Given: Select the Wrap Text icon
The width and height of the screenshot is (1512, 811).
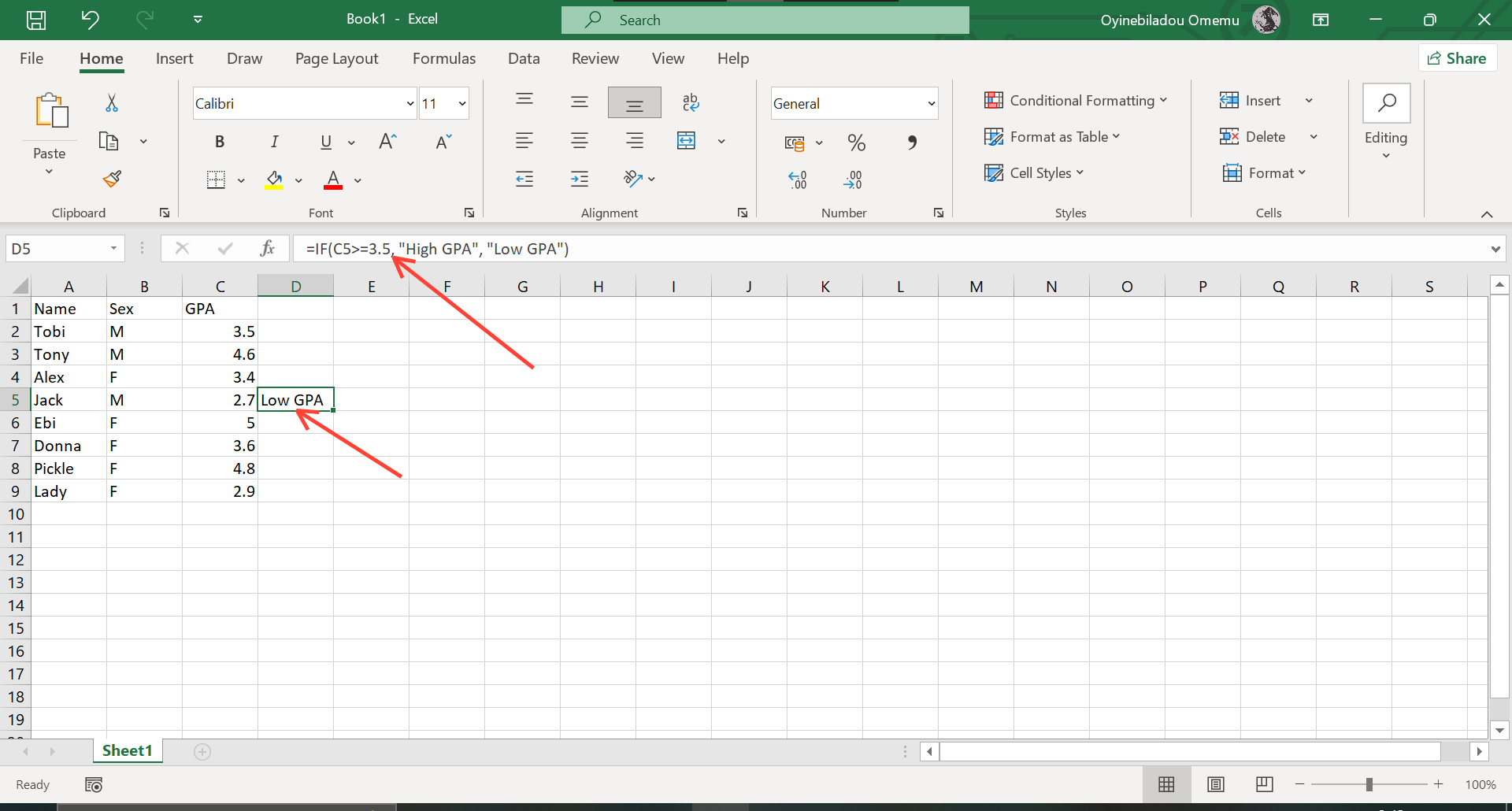Looking at the screenshot, I should [x=691, y=102].
